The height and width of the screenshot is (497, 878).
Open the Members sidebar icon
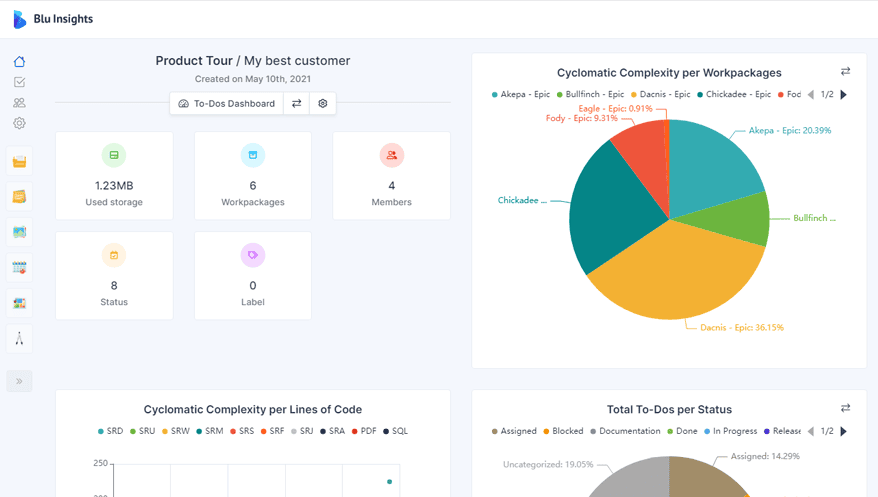point(19,103)
